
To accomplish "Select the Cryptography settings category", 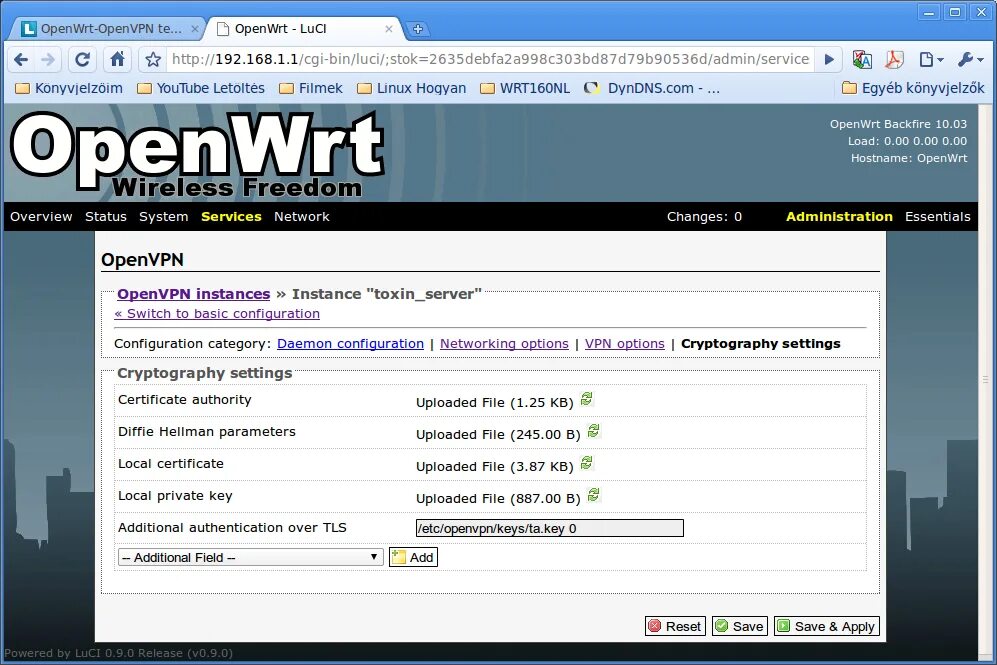I will tap(760, 344).
